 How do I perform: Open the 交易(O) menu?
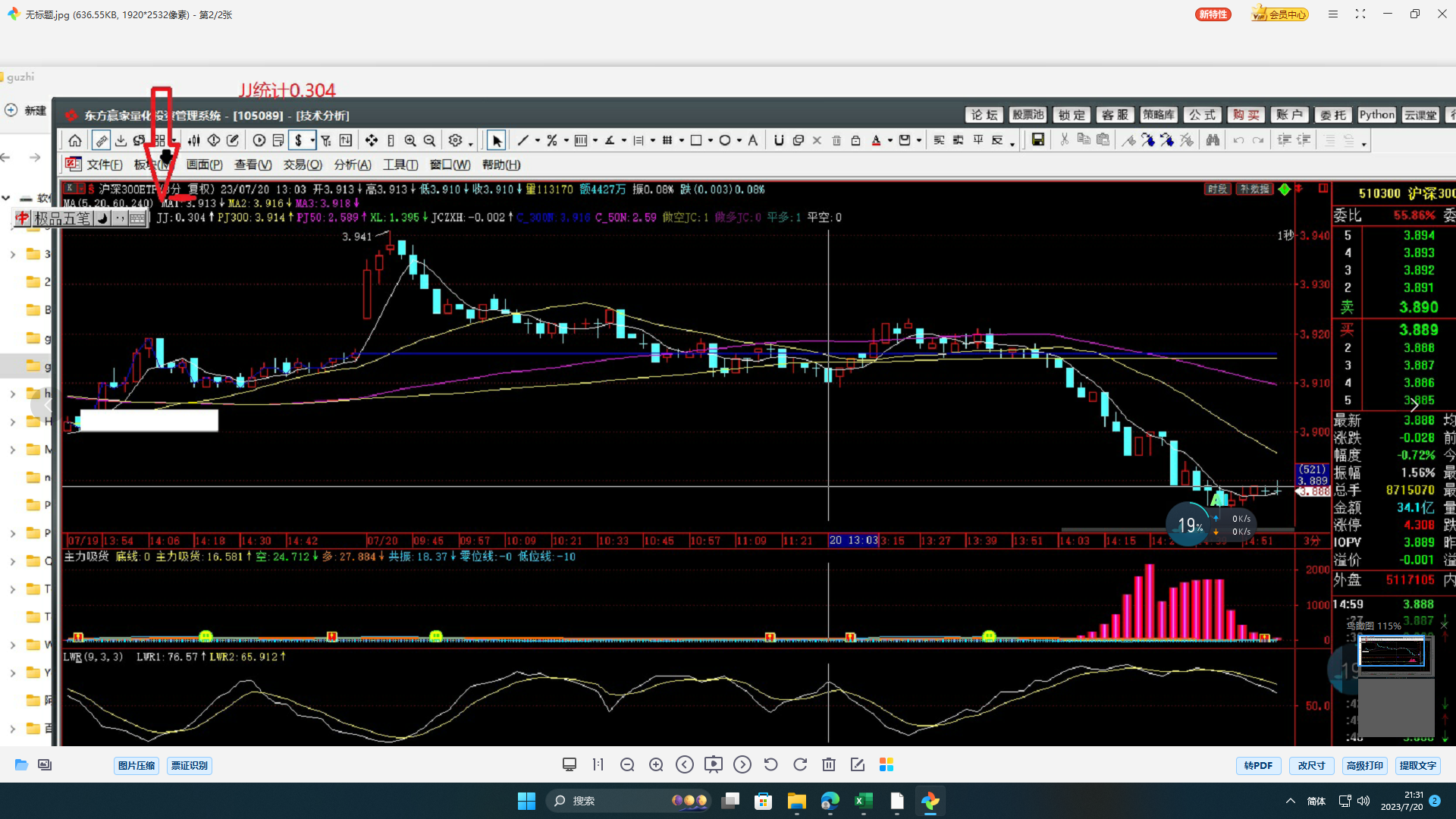(x=303, y=165)
